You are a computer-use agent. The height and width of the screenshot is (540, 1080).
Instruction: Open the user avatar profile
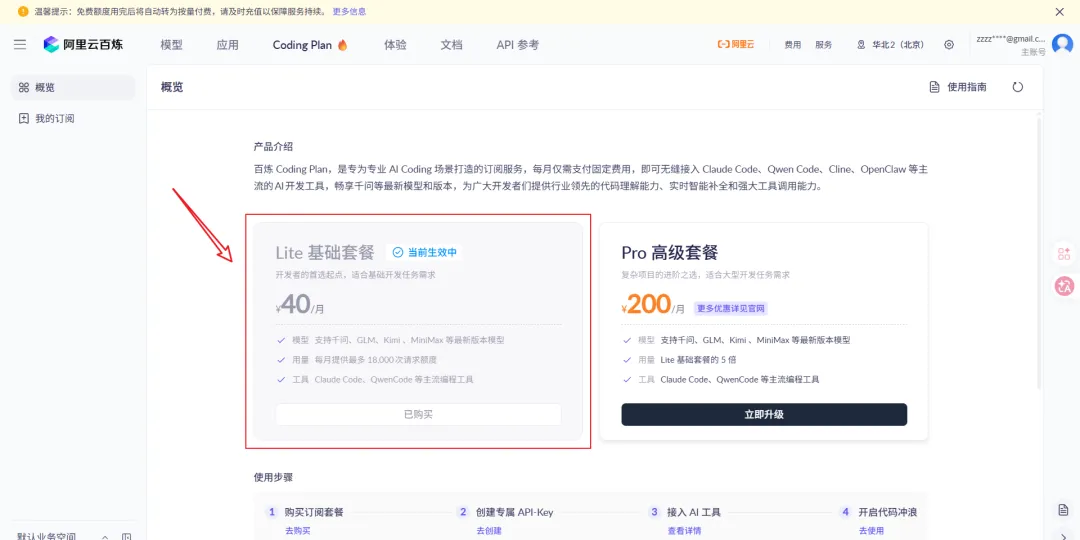[1062, 45]
